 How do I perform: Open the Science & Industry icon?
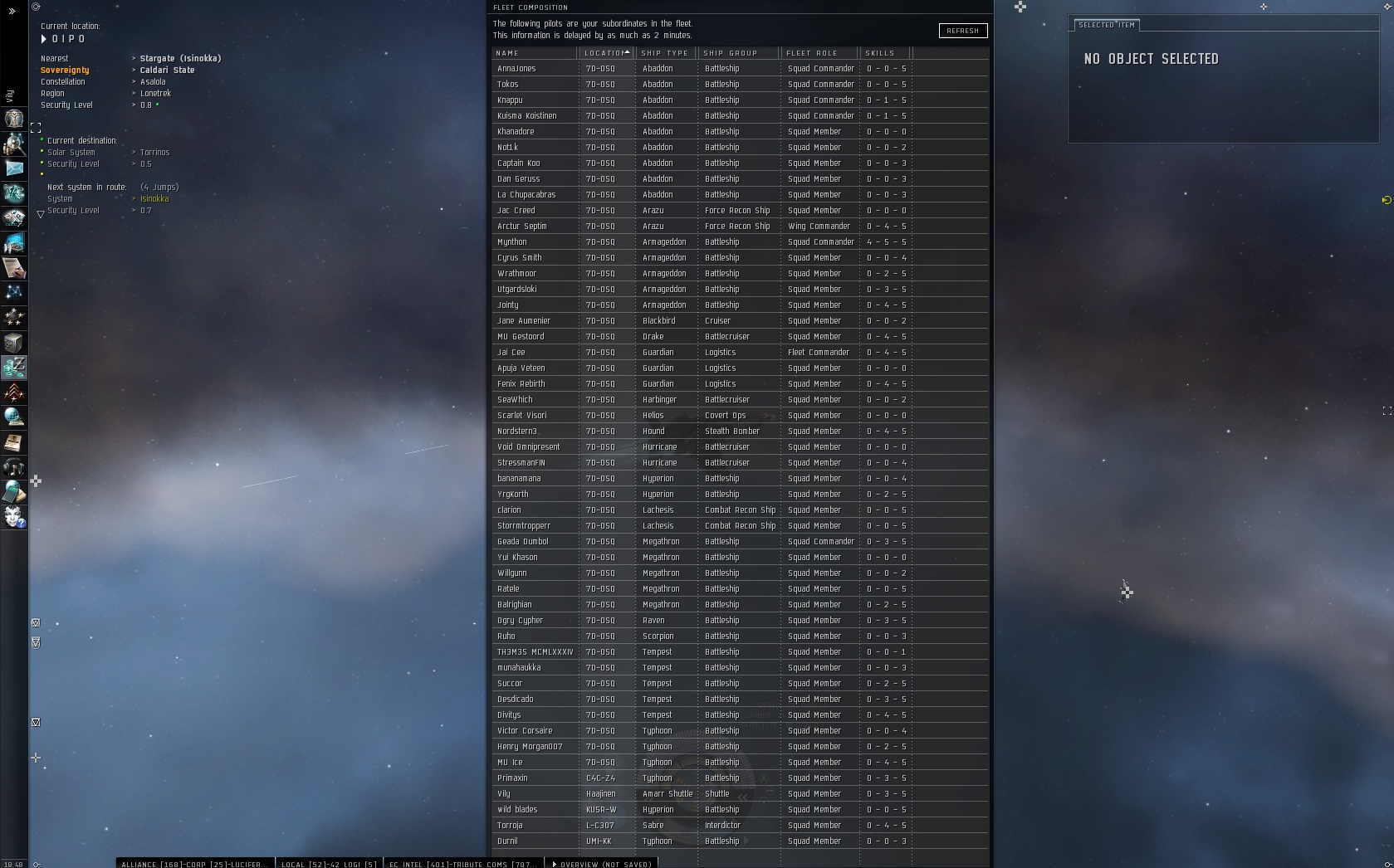pyautogui.click(x=14, y=243)
